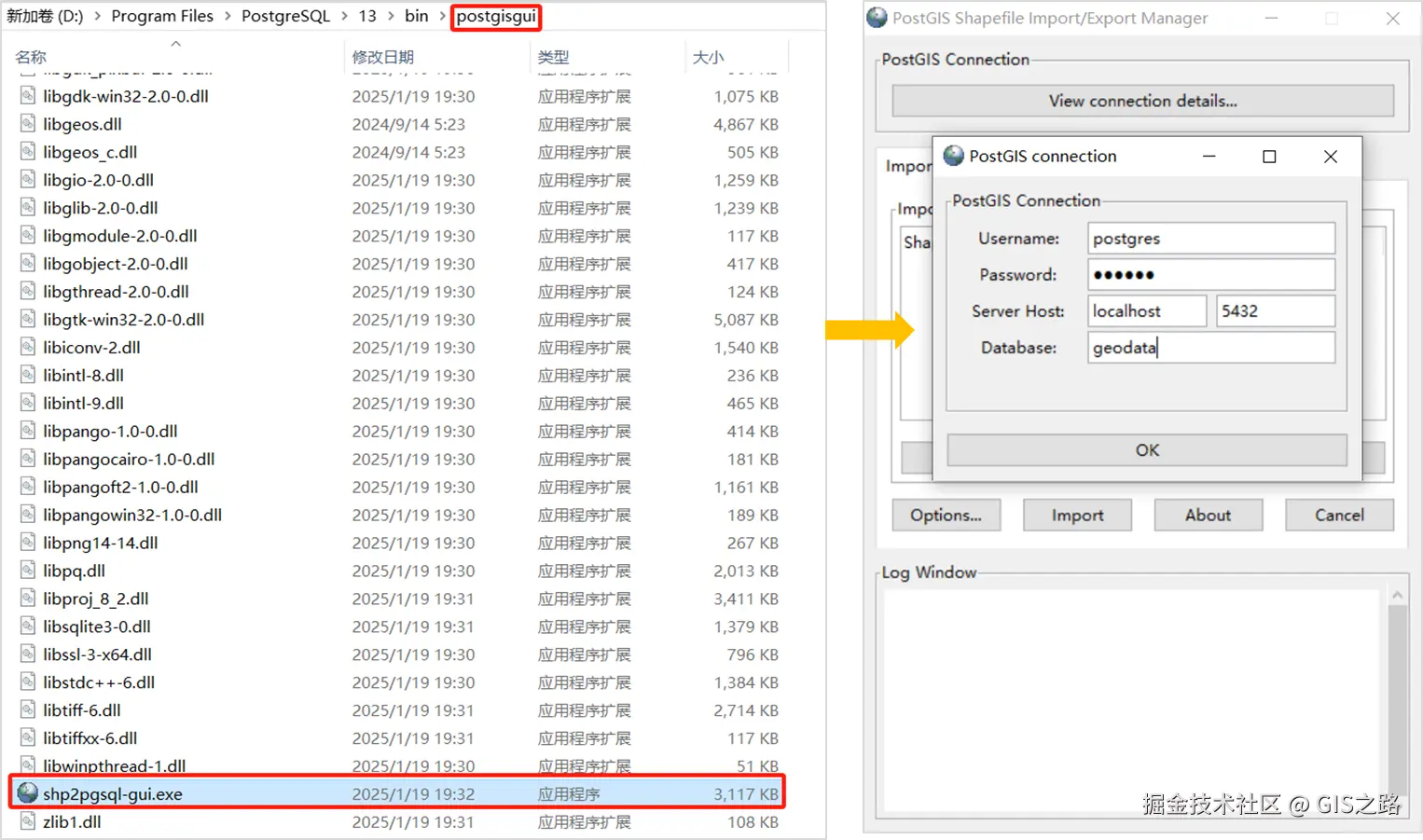Expand breadcrumb chevron after 新加卷 (D:)
Screen dimensions: 1423x840
pos(97,17)
